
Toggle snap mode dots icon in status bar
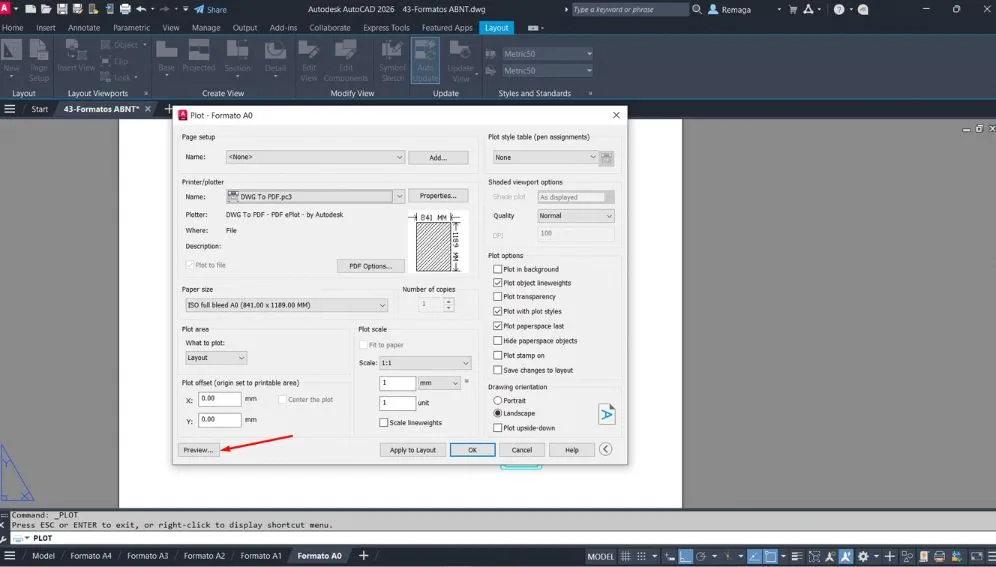[x=642, y=556]
